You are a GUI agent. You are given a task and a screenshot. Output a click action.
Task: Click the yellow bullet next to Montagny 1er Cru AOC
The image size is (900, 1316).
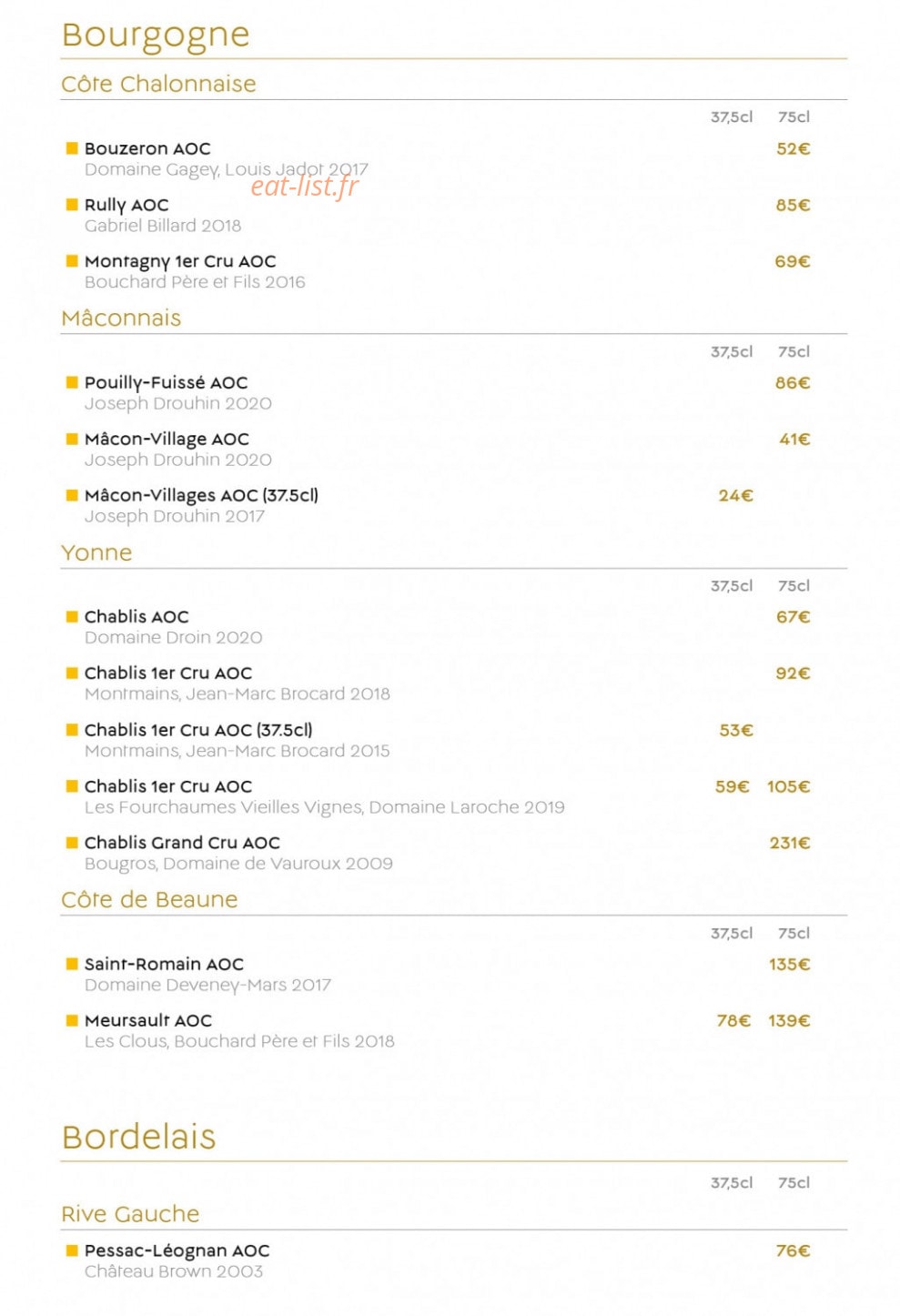72,260
